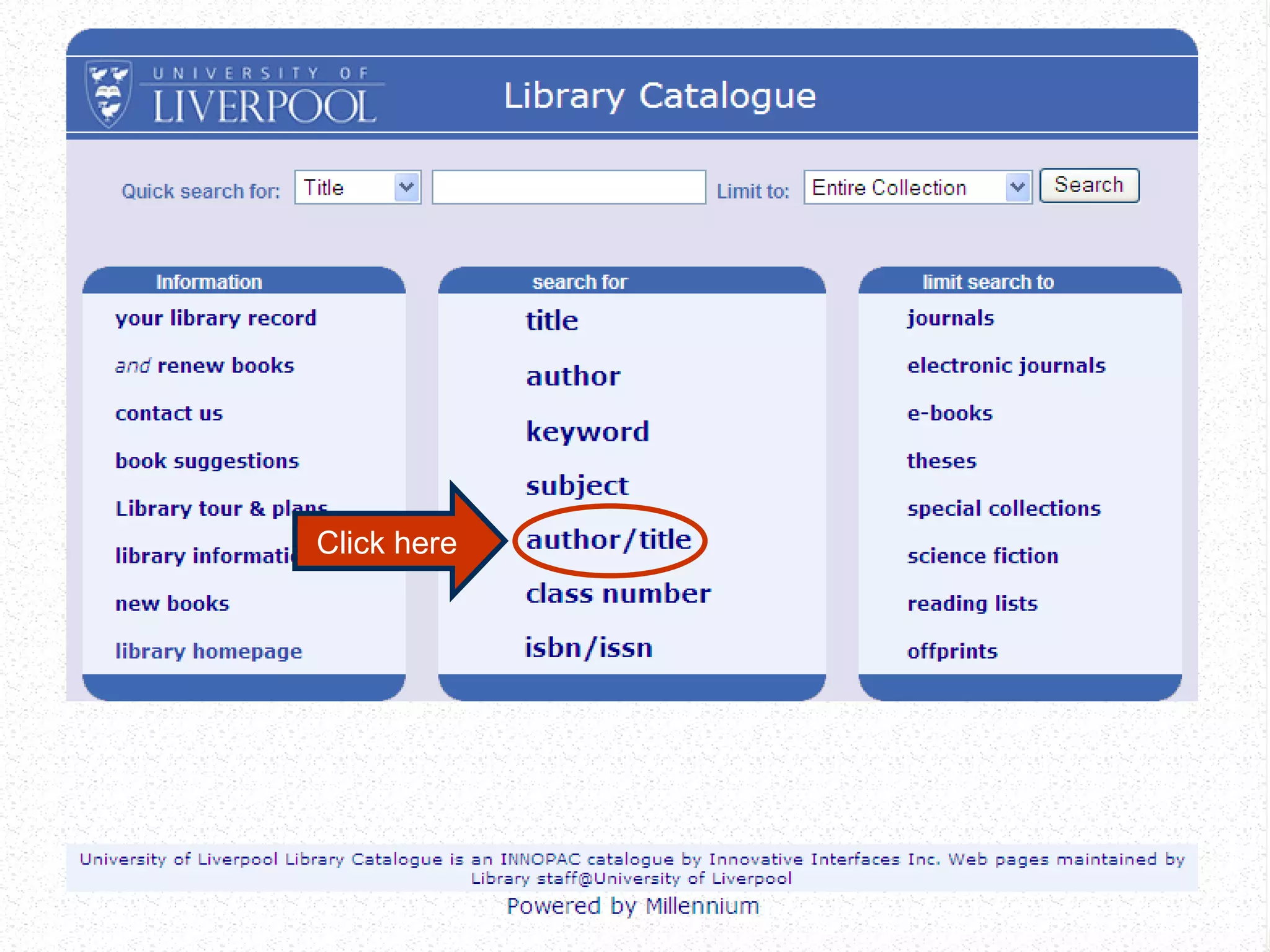Go to the contact us page
1270x952 pixels.
[x=169, y=413]
